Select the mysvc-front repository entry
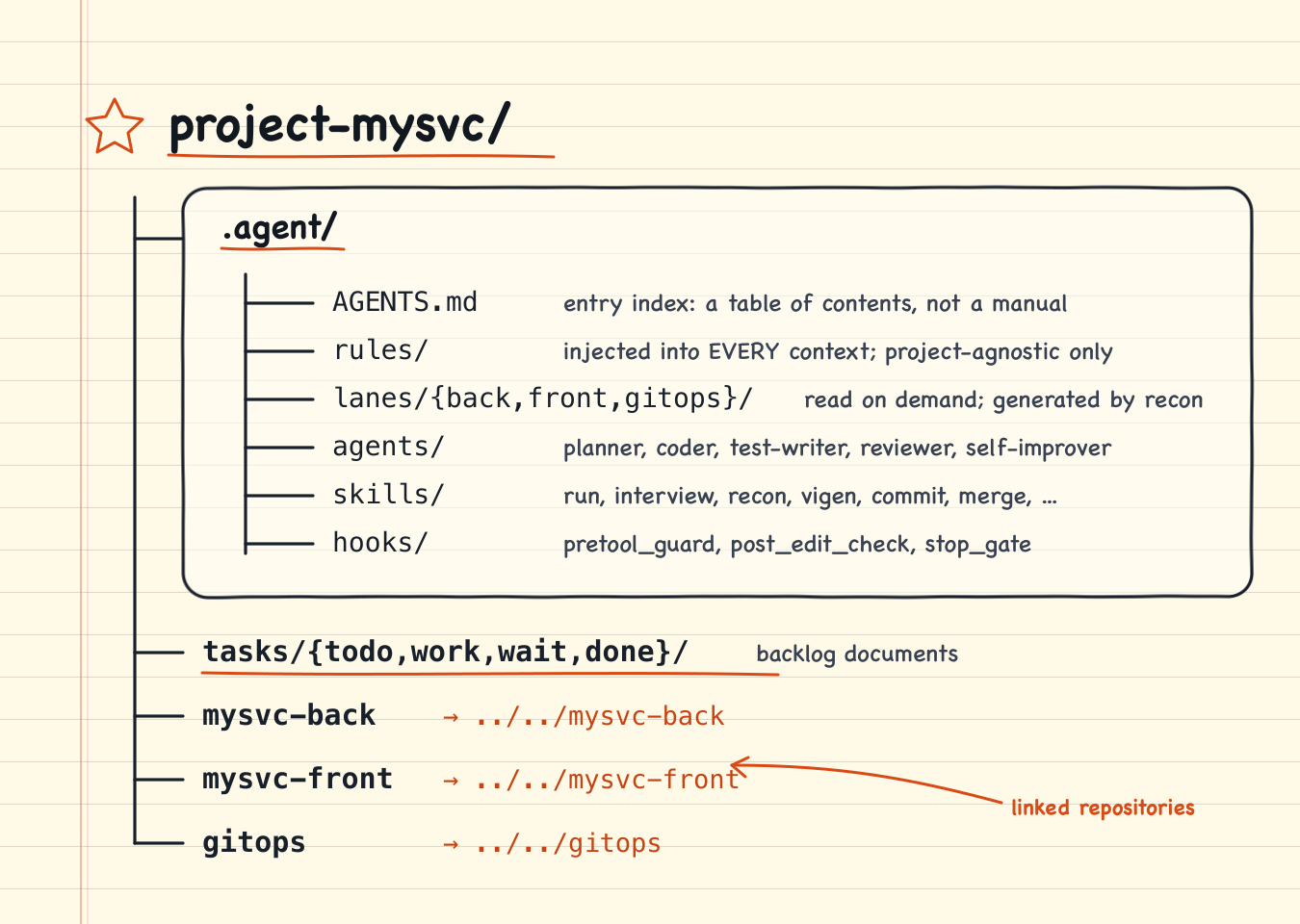Image resolution: width=1300 pixels, height=924 pixels. pyautogui.click(x=298, y=779)
